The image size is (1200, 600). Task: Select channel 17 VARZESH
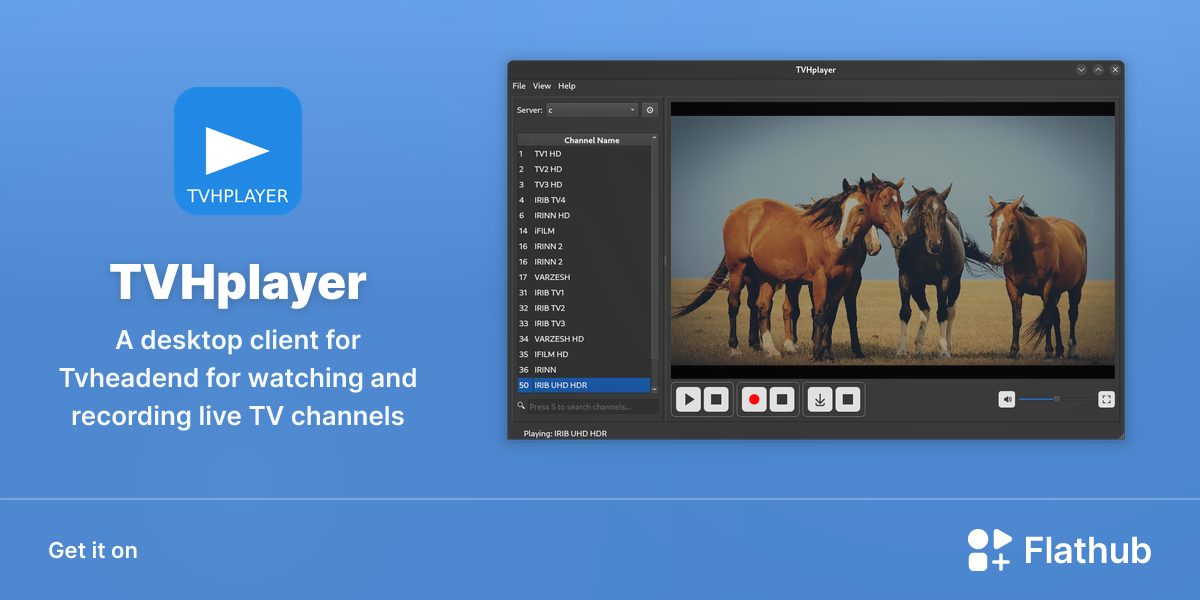[584, 277]
